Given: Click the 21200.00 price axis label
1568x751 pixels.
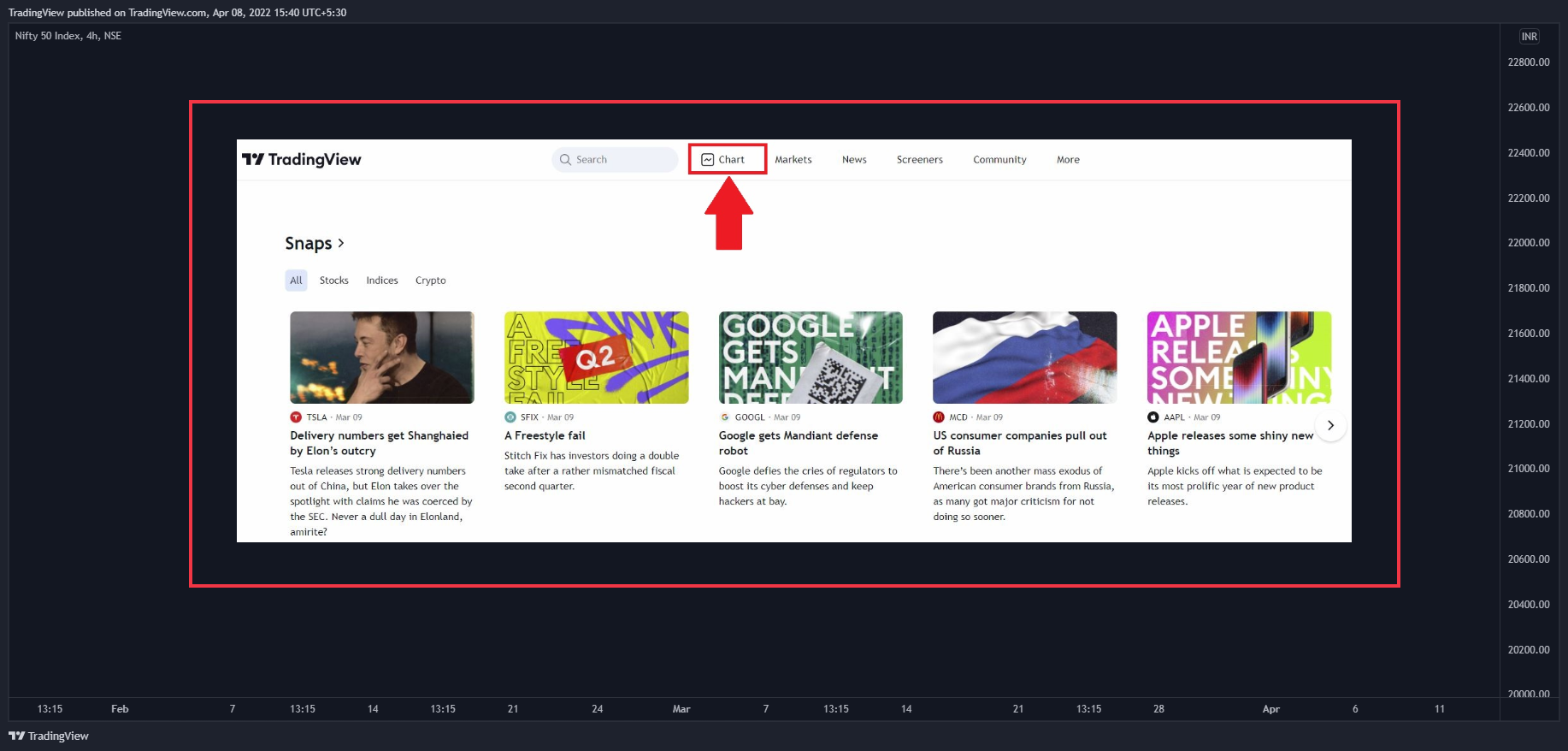Looking at the screenshot, I should (1529, 424).
